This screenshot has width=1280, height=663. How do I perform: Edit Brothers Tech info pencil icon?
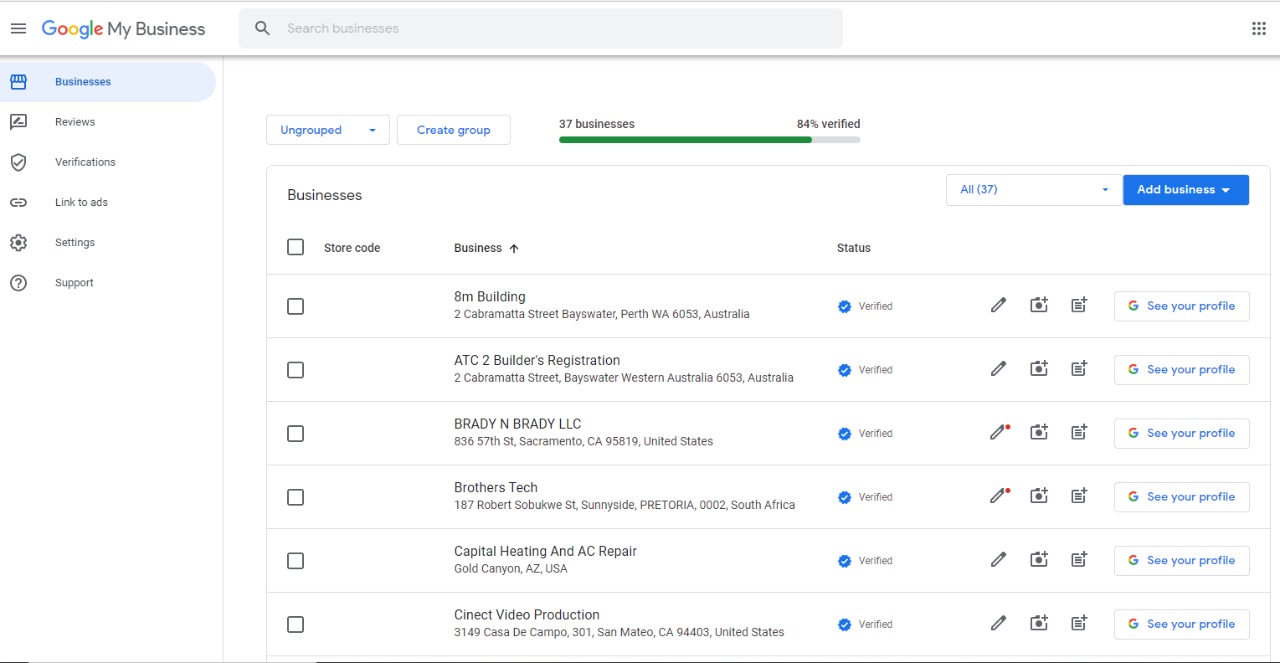click(998, 497)
